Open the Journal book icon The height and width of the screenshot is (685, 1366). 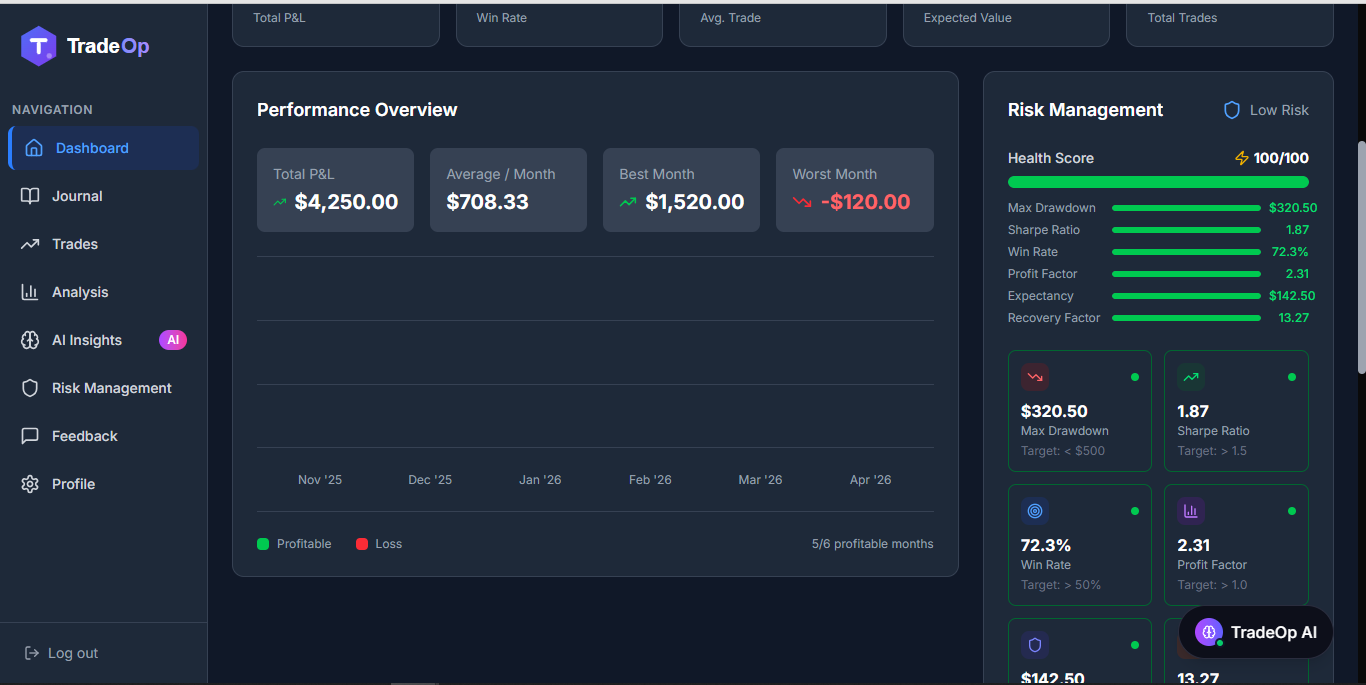pos(31,196)
